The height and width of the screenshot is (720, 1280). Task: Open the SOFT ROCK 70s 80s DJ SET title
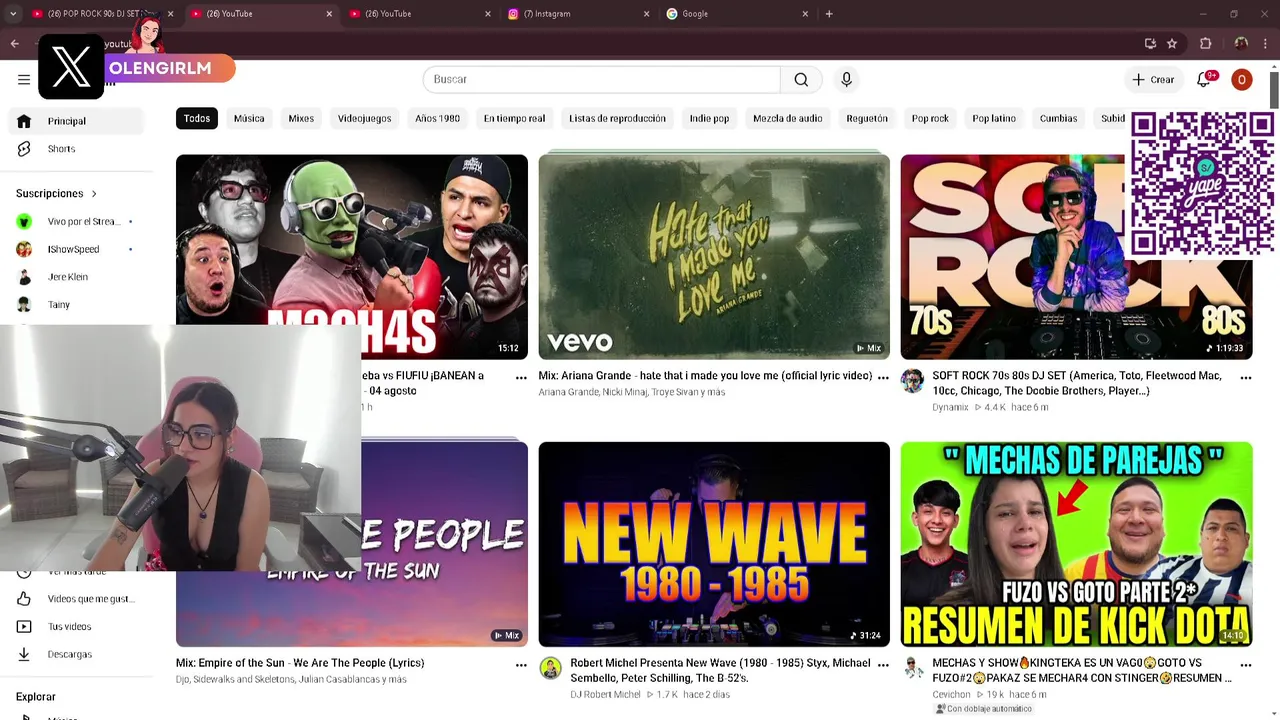tap(1077, 383)
